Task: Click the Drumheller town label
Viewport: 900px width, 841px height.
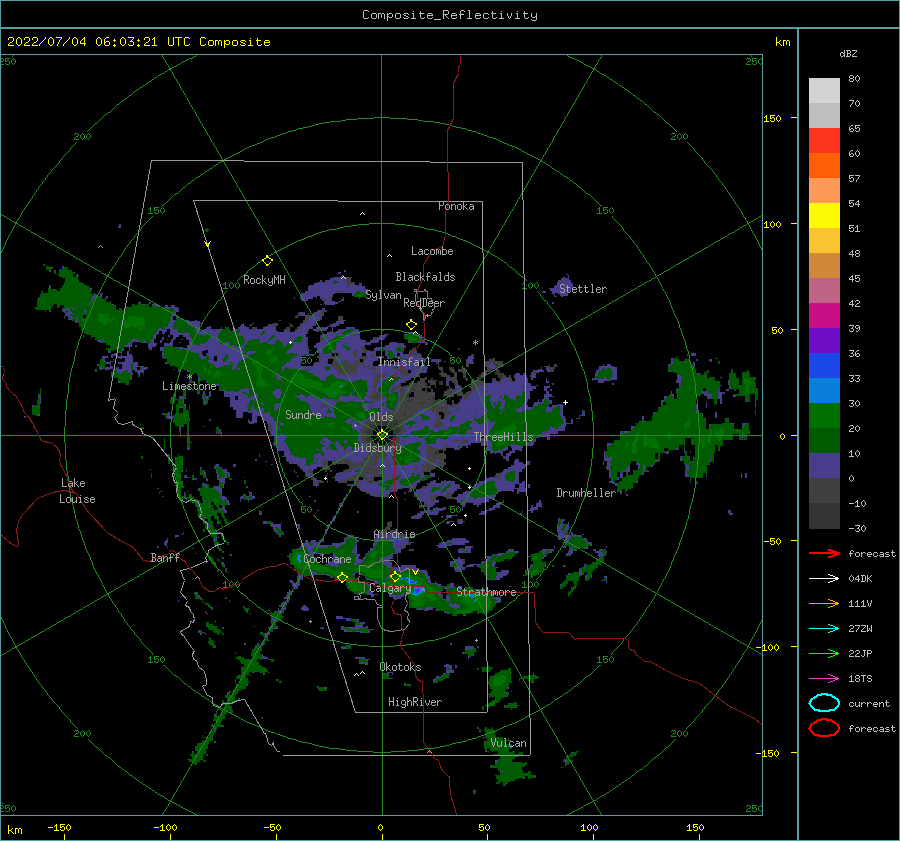Action: (x=586, y=493)
